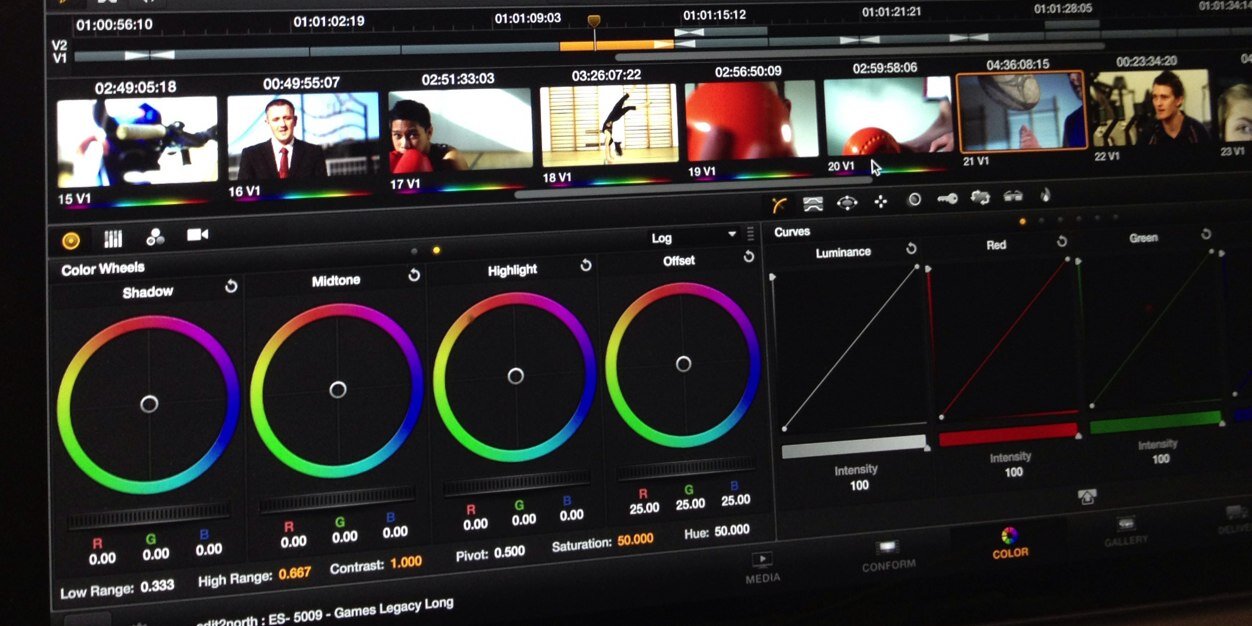This screenshot has width=1252, height=626.
Task: Open the Tracker palette icon
Action: tap(881, 201)
